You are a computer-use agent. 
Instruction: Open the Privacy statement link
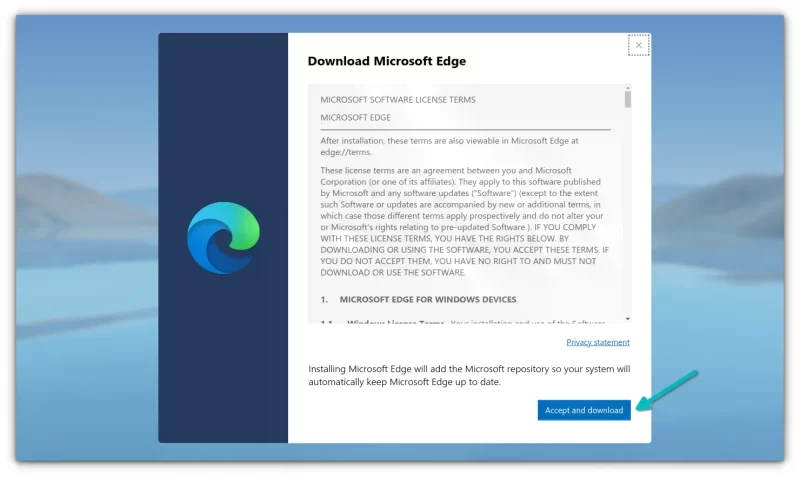[598, 342]
